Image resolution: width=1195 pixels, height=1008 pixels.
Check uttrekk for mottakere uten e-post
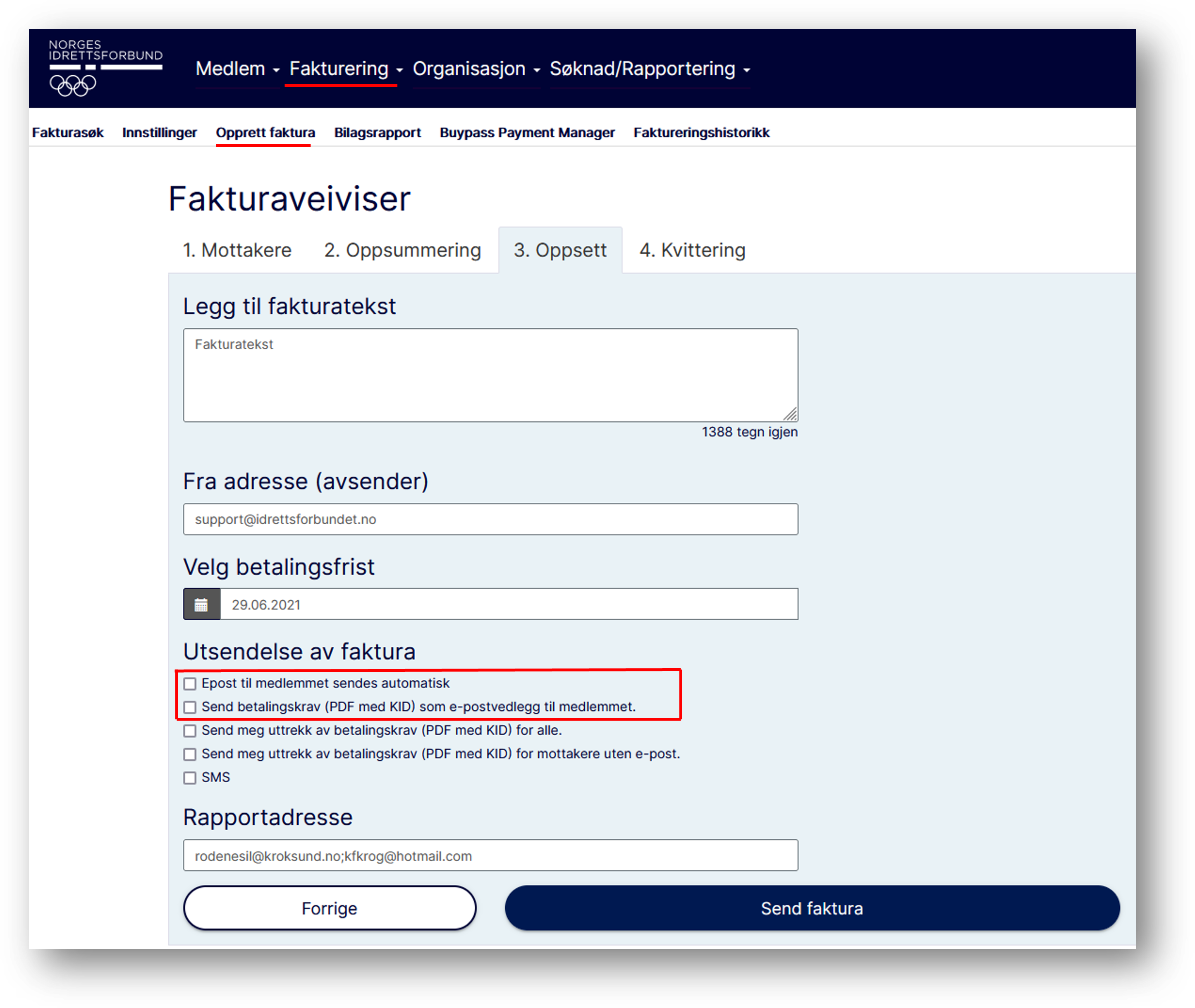[190, 754]
